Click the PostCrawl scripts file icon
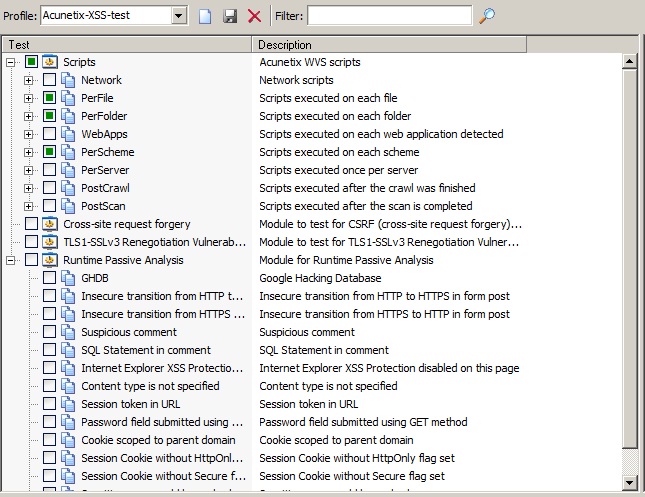The width and height of the screenshot is (645, 497). click(x=68, y=188)
